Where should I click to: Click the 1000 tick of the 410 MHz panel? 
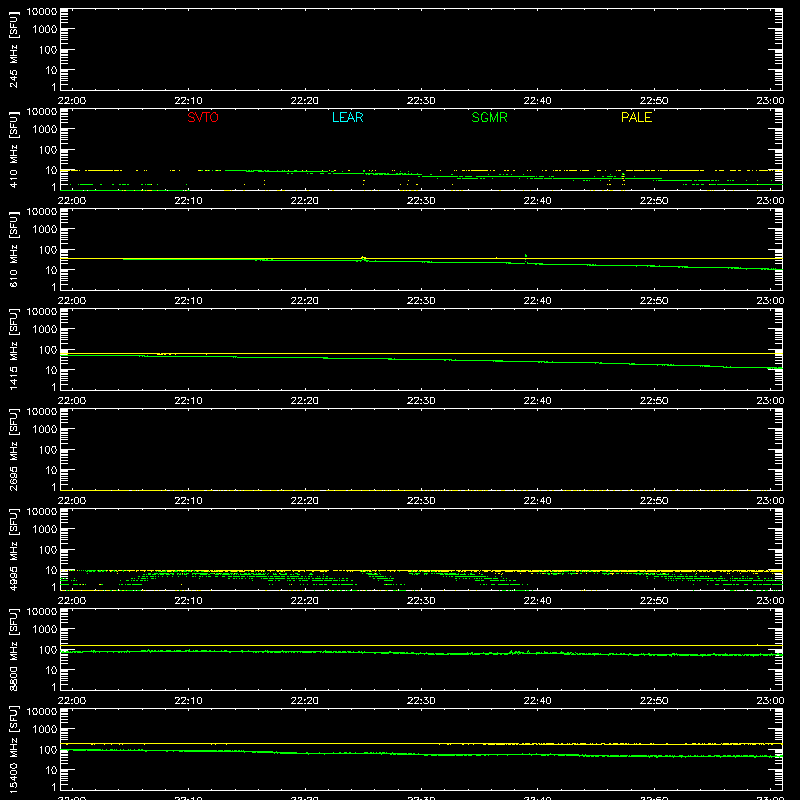tap(45, 130)
